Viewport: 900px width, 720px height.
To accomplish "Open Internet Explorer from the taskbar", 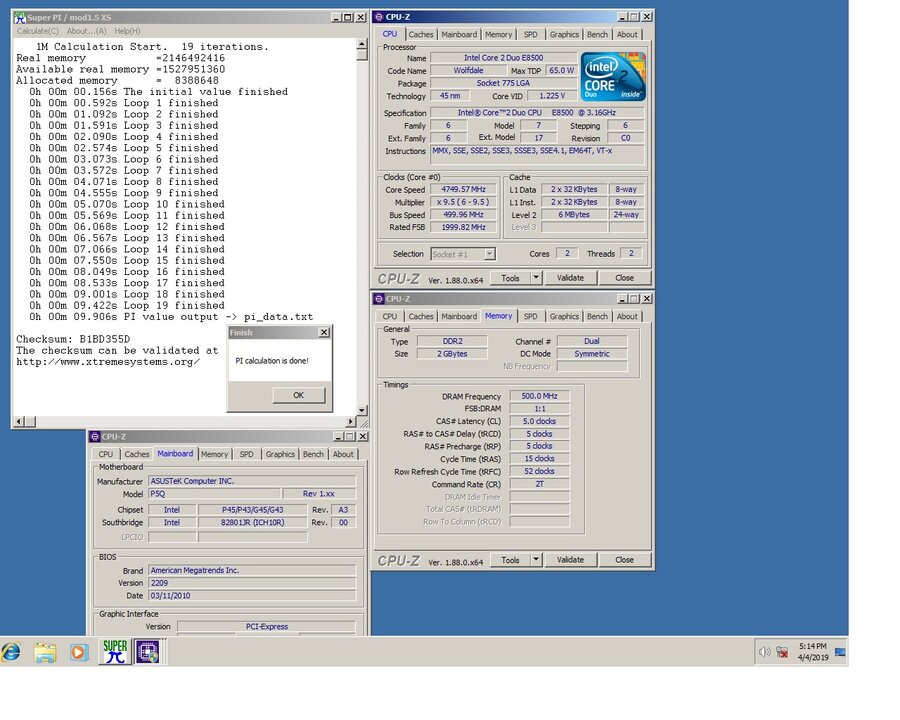I will coord(11,652).
